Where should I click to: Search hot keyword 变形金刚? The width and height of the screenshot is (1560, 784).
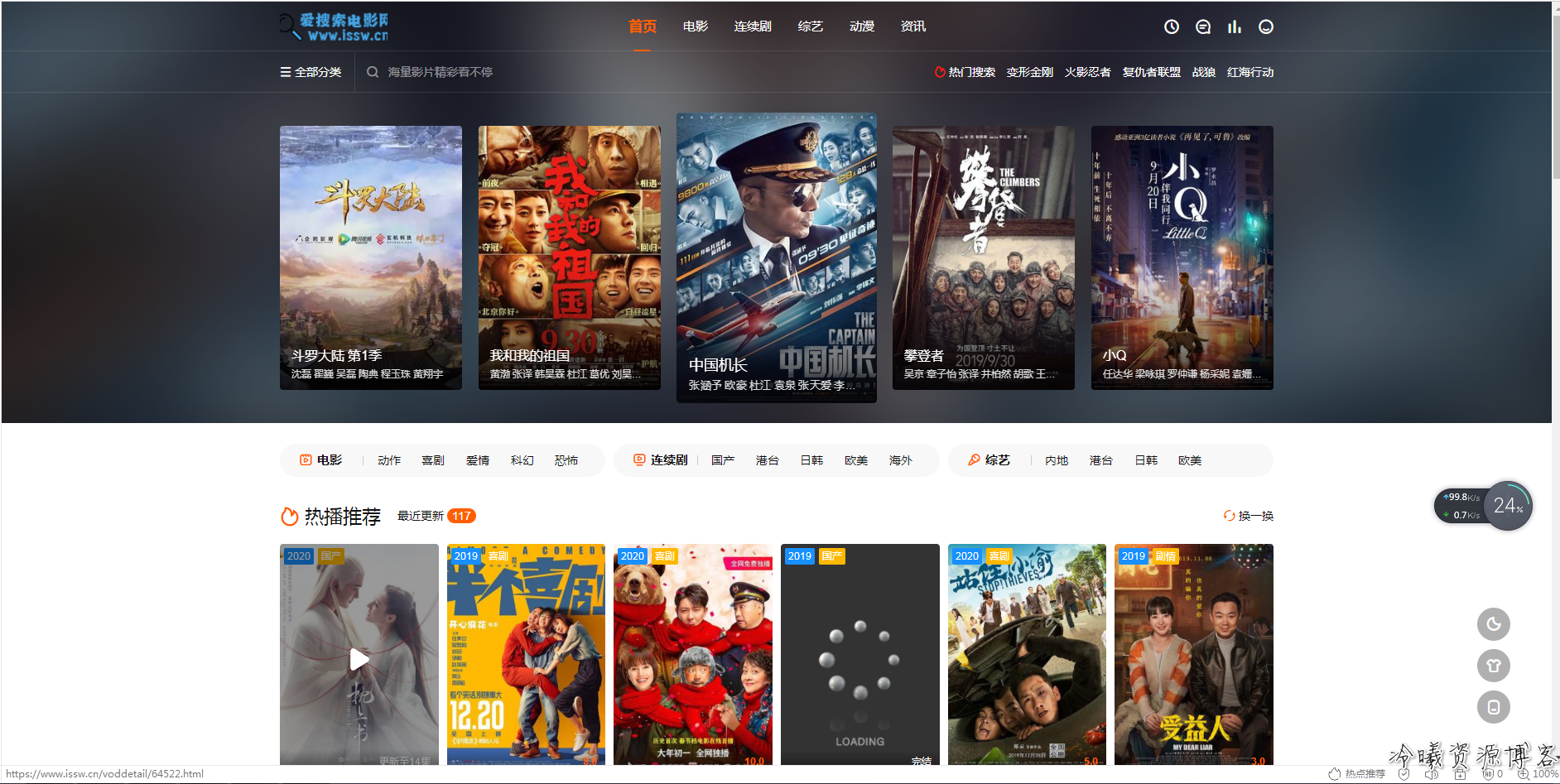tap(1029, 72)
